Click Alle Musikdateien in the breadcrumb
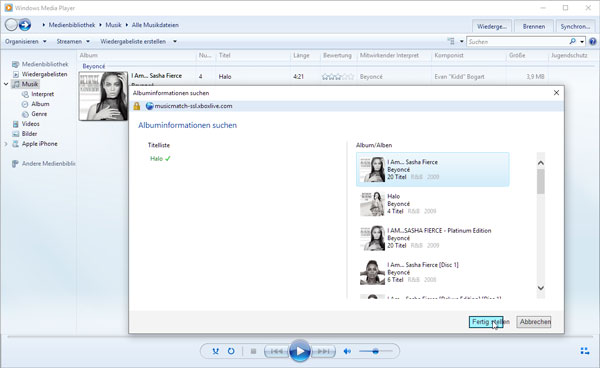This screenshot has height=368, width=600. [155, 25]
